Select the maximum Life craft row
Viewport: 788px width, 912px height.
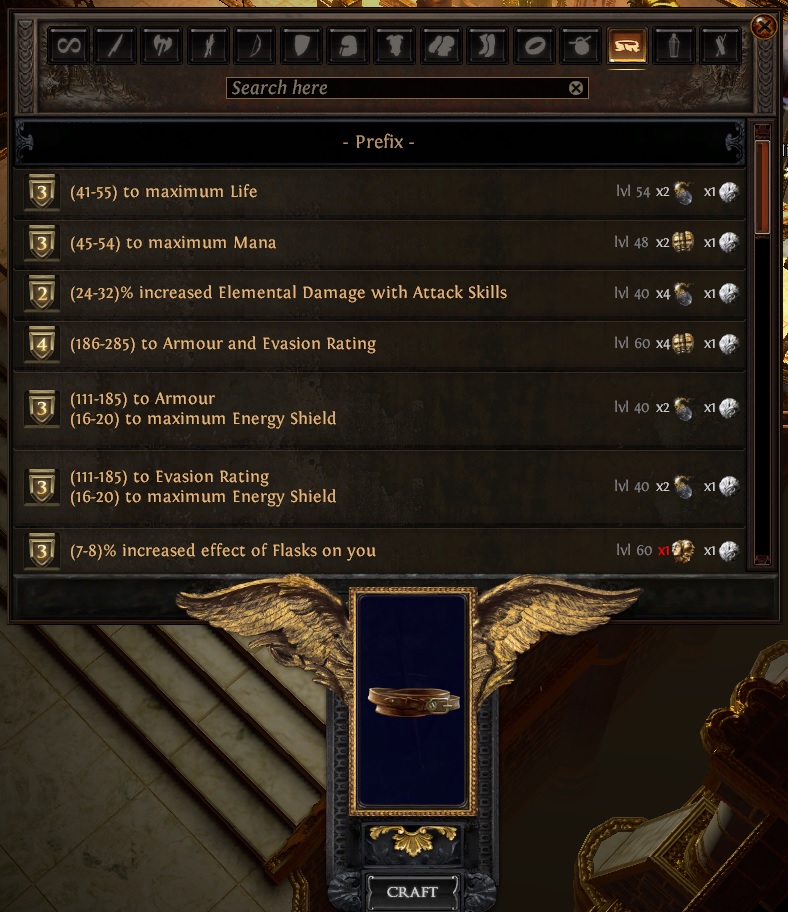click(x=380, y=192)
